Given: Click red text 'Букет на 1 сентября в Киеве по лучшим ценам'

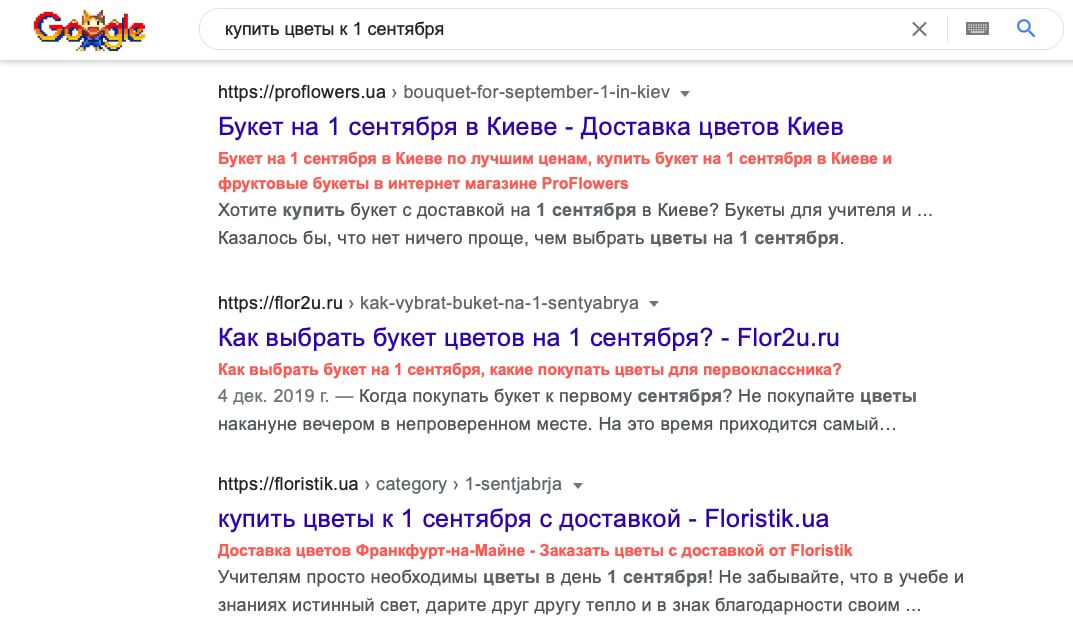Looking at the screenshot, I should coord(402,159).
